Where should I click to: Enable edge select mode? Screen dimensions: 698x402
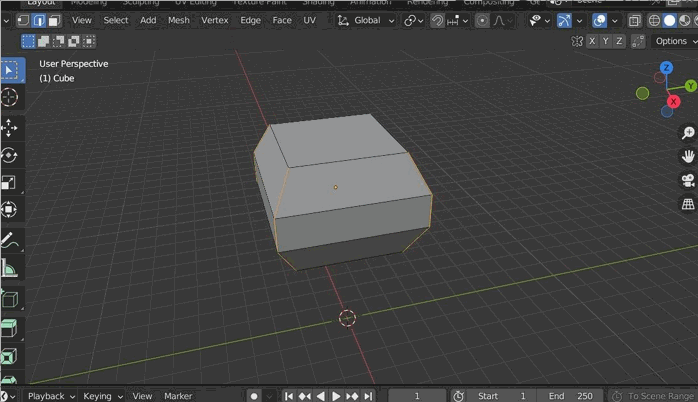(x=39, y=20)
